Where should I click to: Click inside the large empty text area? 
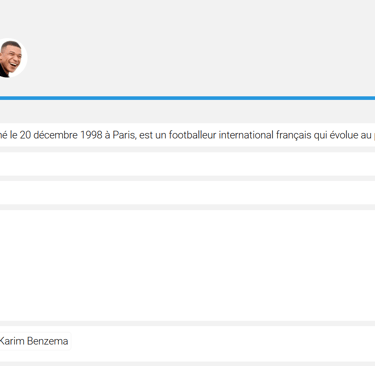click(187, 265)
